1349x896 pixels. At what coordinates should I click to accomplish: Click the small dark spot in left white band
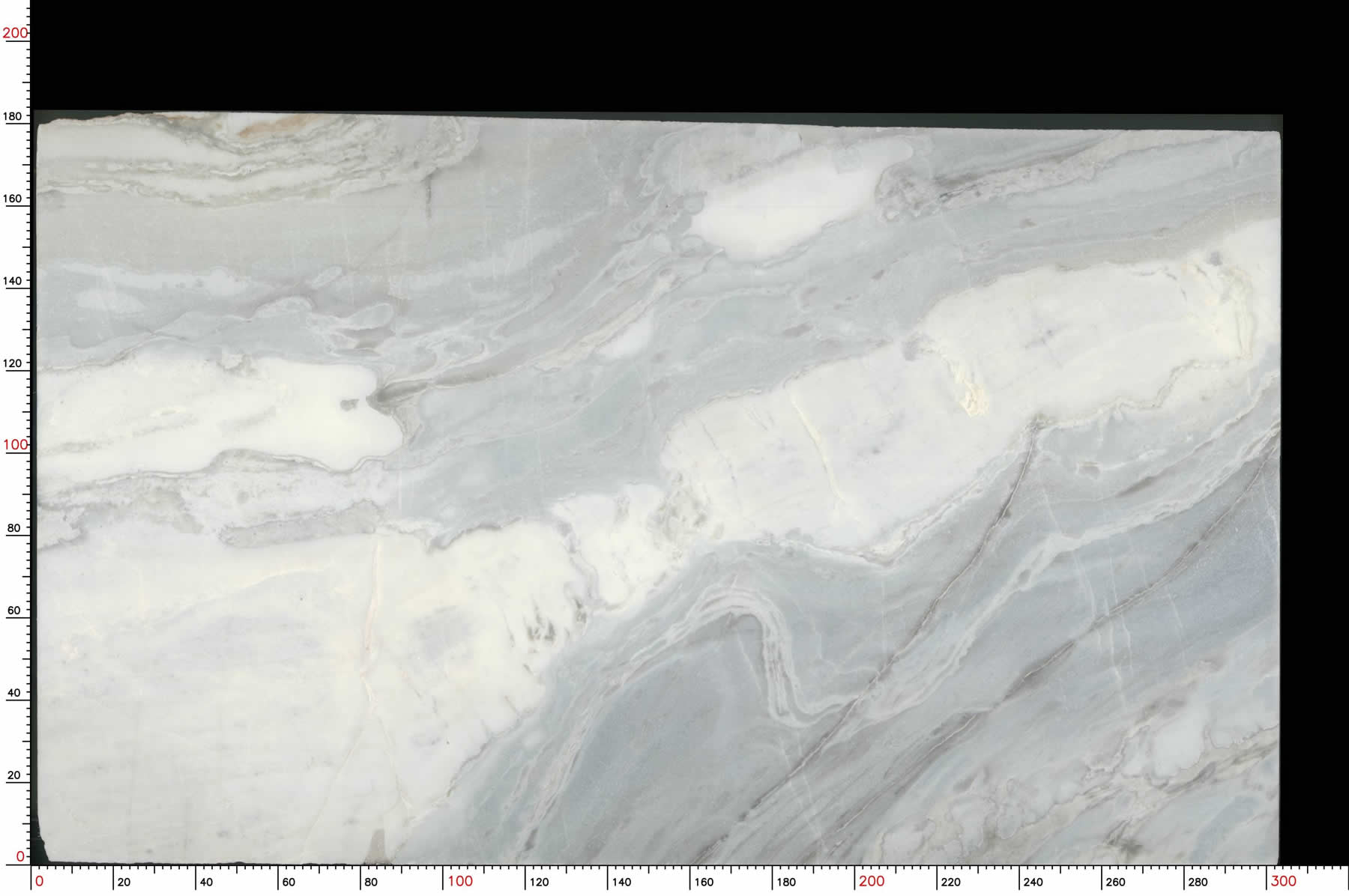(348, 405)
